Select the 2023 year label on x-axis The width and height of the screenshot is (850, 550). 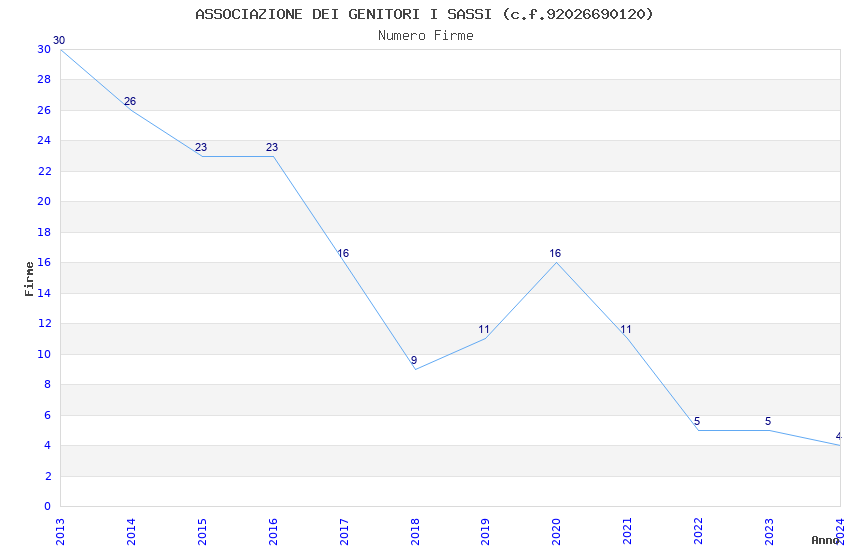(770, 532)
